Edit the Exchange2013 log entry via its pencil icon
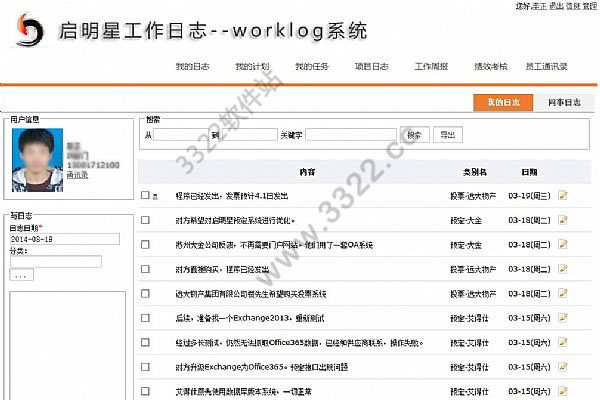 pyautogui.click(x=562, y=318)
